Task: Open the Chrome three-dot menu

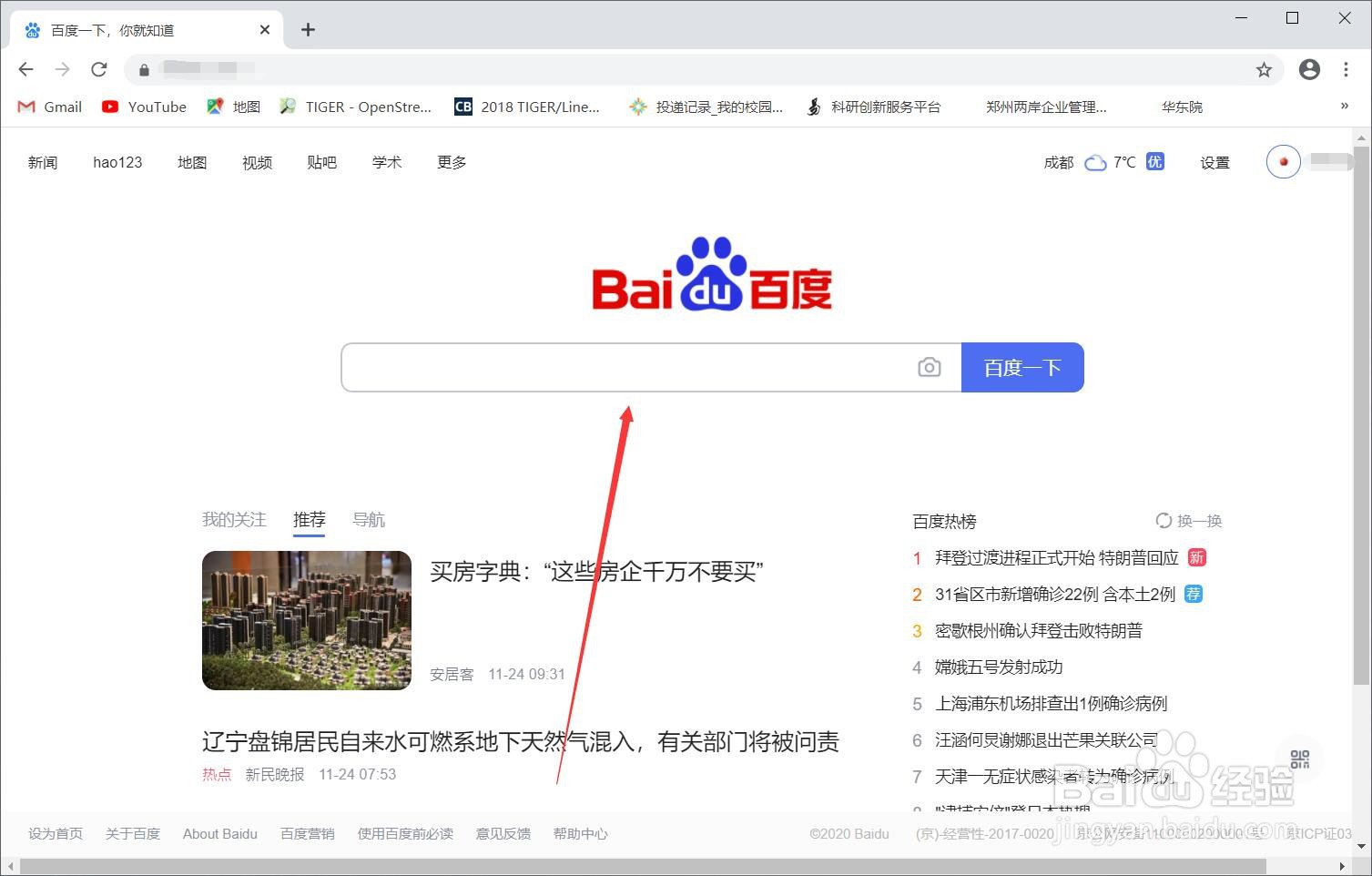Action: [x=1347, y=69]
